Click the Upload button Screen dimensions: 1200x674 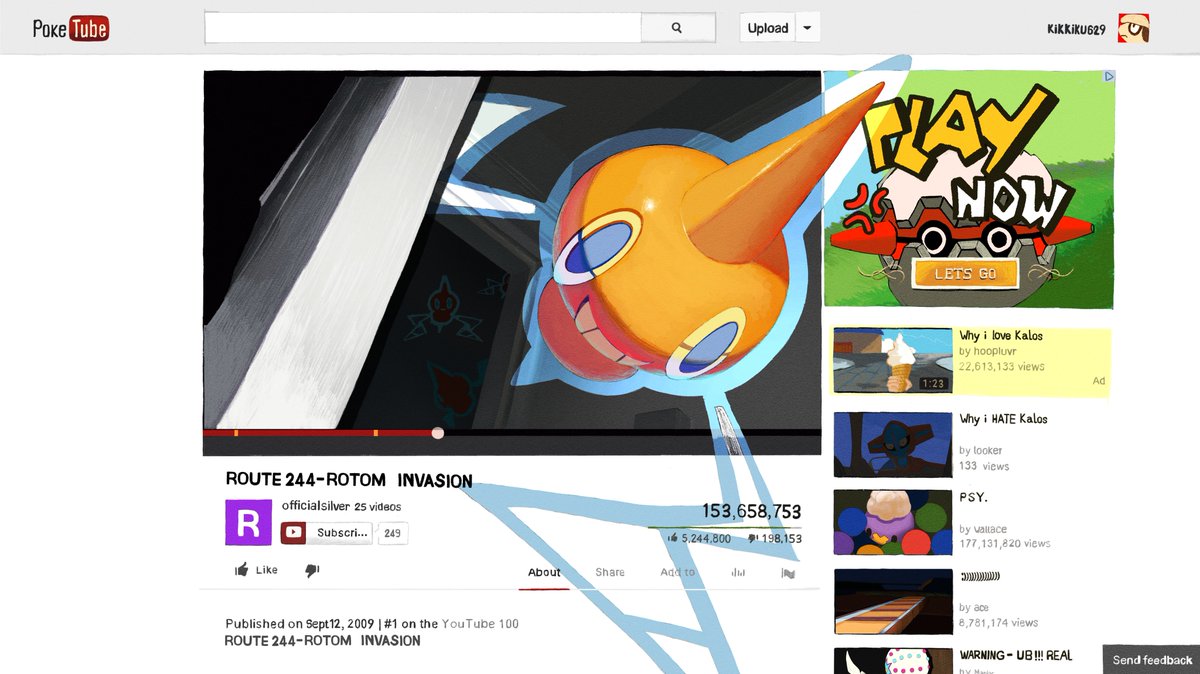point(768,28)
